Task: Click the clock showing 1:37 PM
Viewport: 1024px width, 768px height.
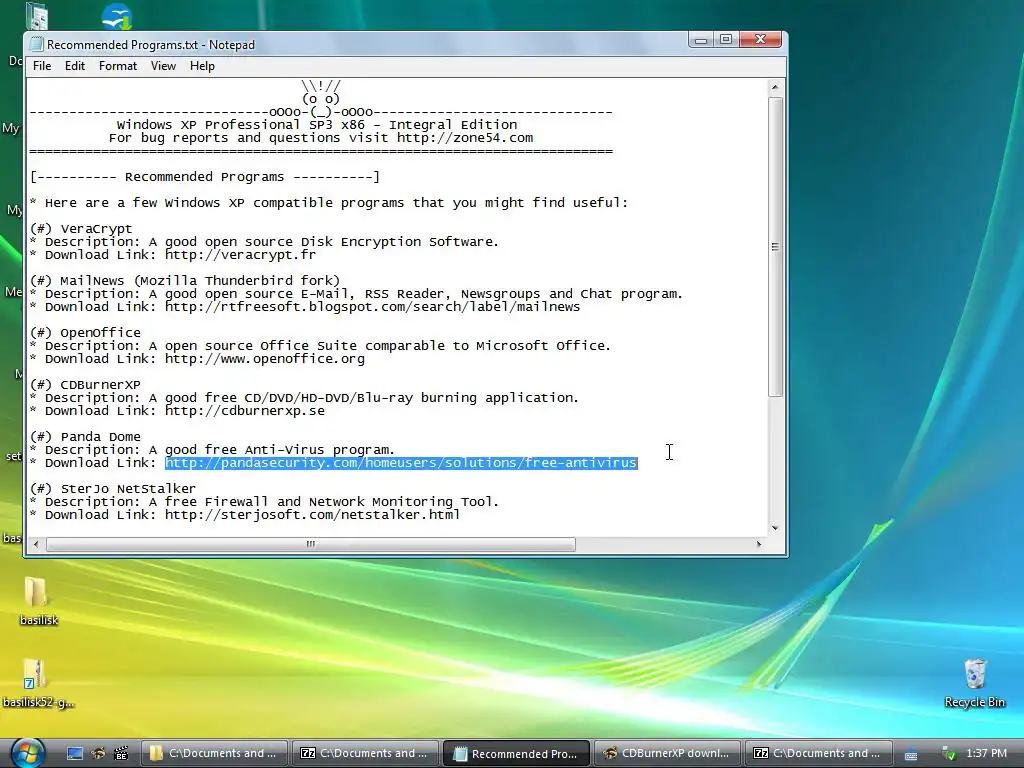Action: [x=986, y=754]
